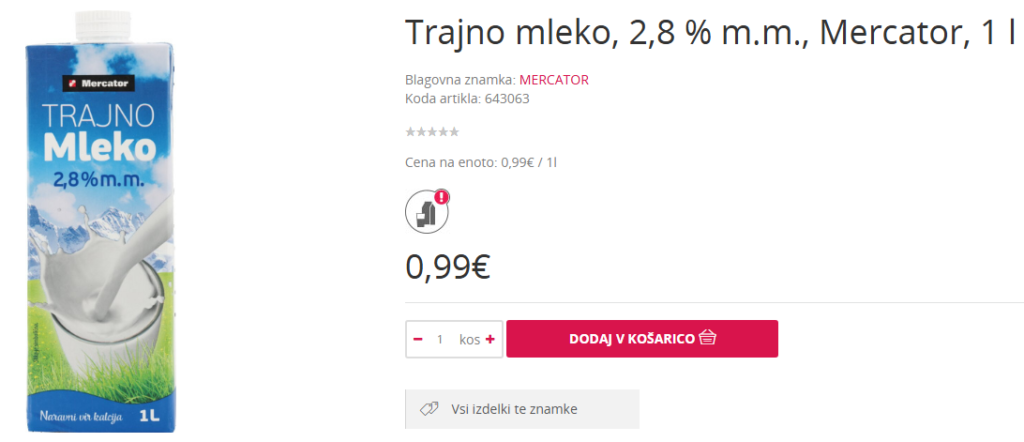Screen dimensions: 1024x442
Task: Click the 0,99€ price
Action: tap(447, 266)
